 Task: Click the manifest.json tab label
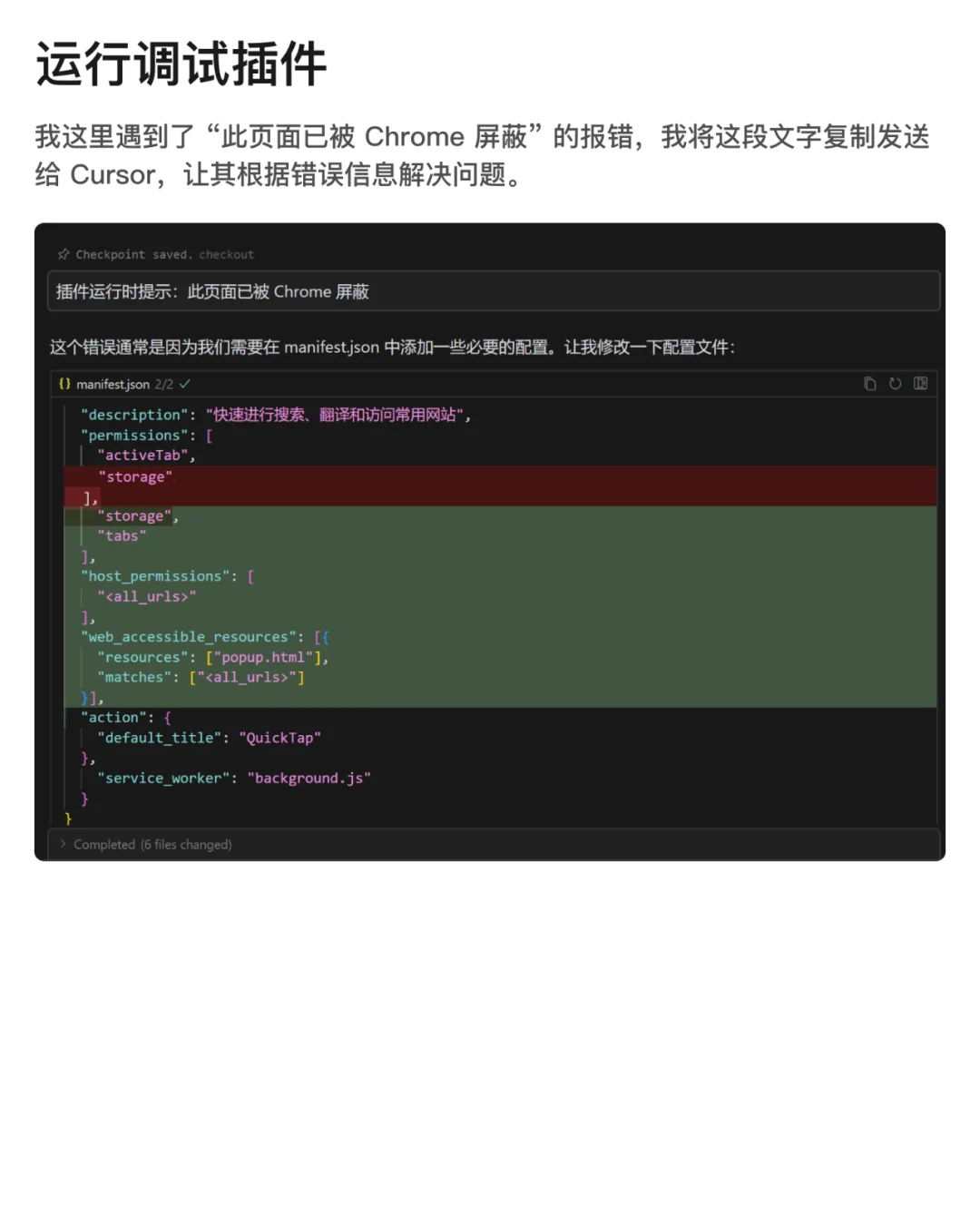click(x=113, y=384)
